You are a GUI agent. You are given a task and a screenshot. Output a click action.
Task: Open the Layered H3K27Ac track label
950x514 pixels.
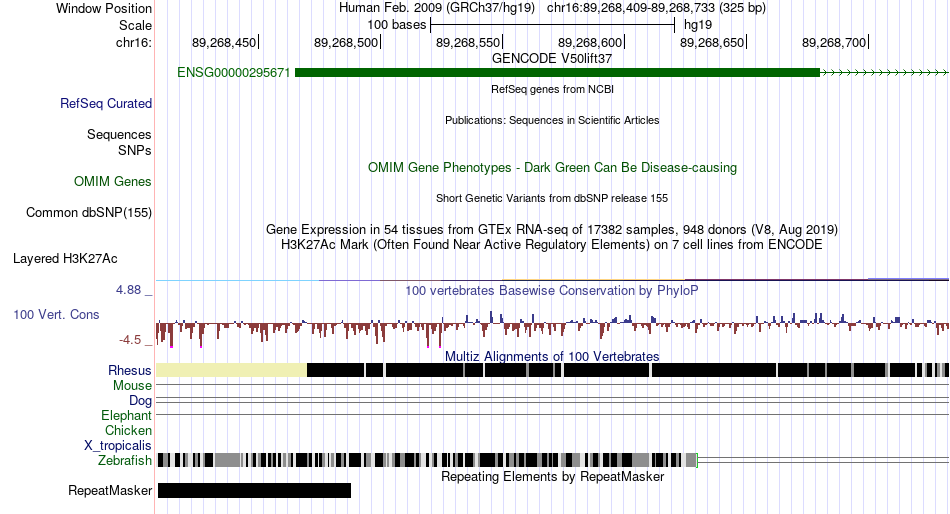[65, 259]
